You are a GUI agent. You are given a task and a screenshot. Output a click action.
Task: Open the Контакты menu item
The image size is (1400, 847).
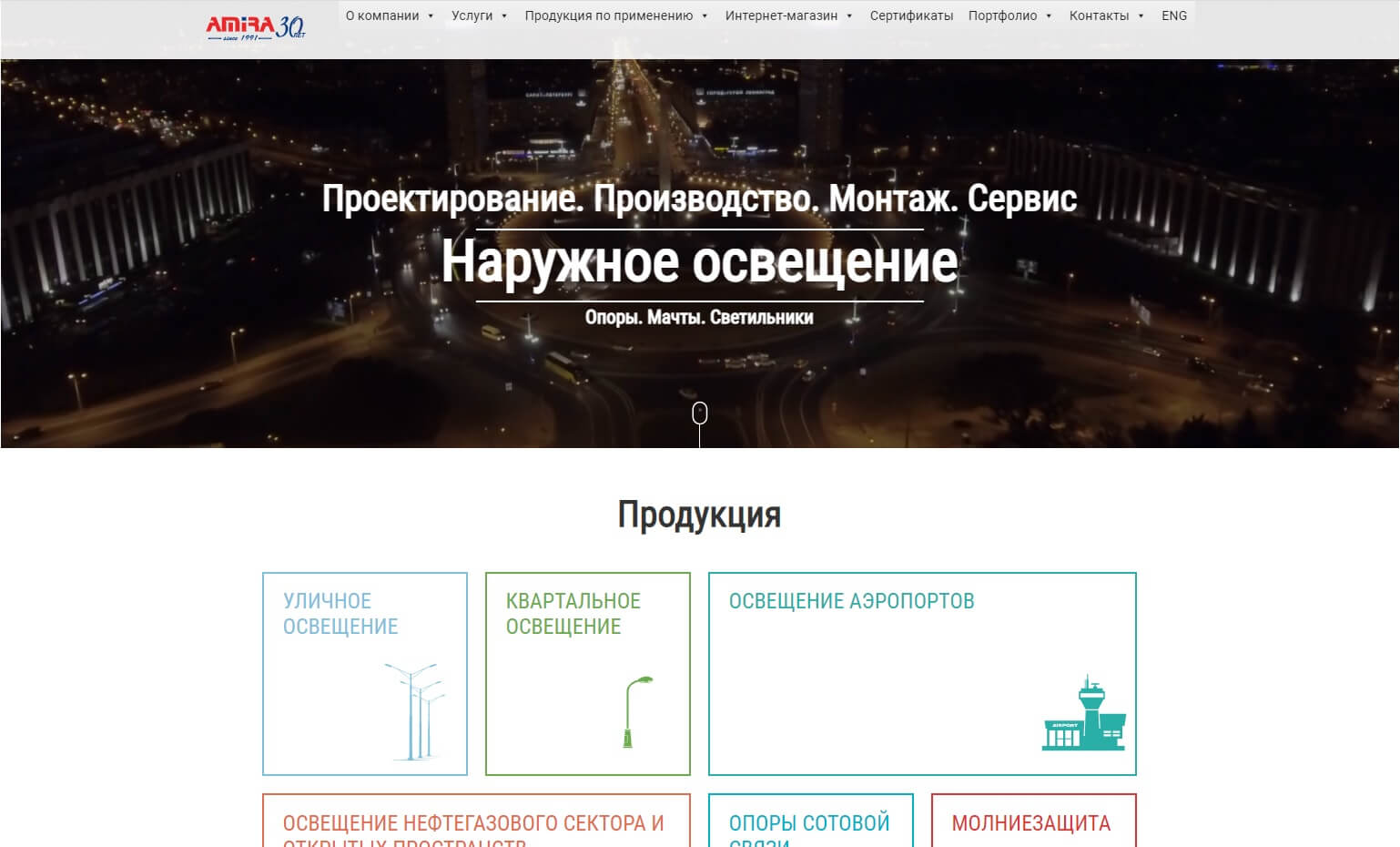1099,15
